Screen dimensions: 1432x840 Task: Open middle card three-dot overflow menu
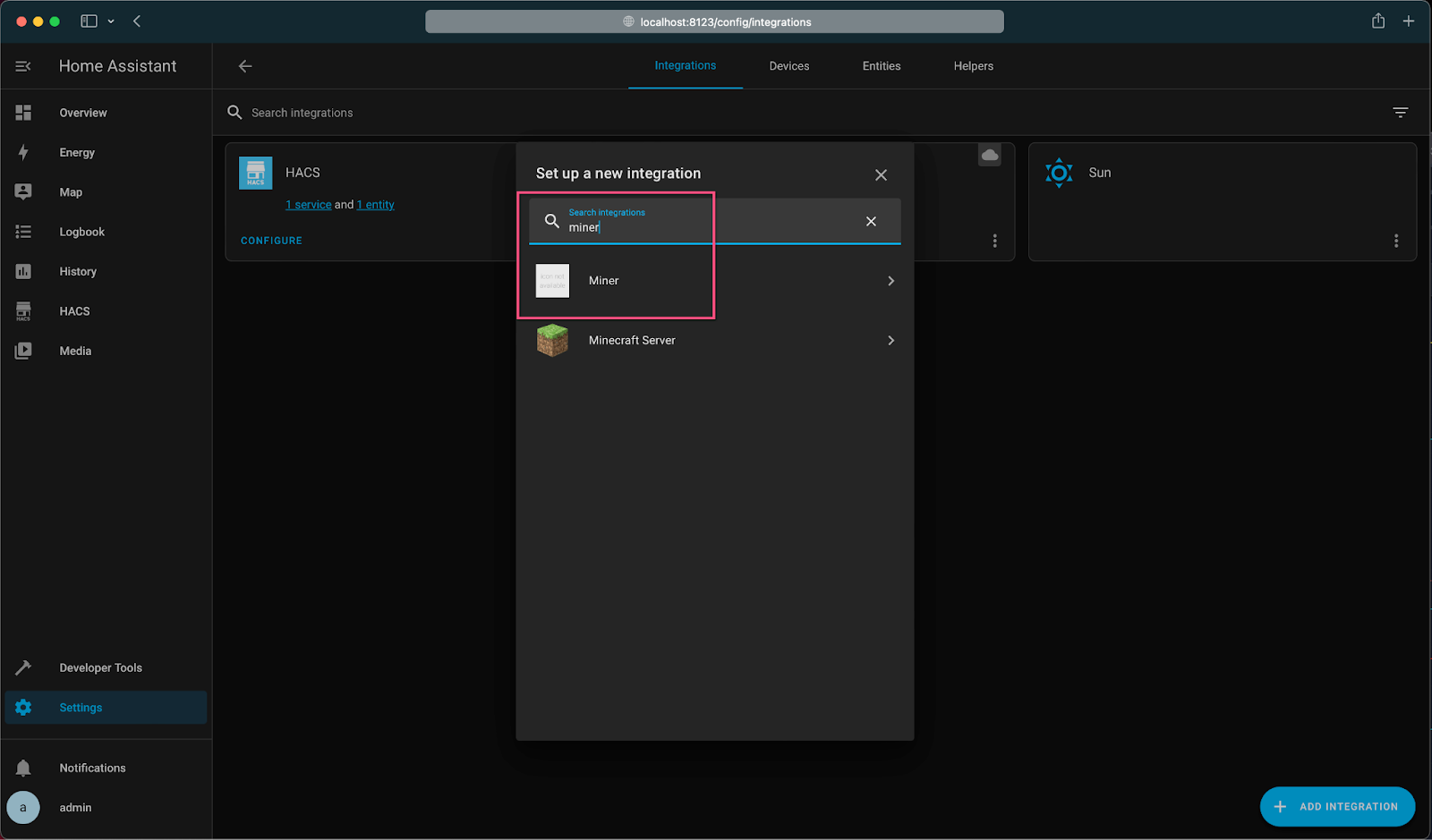[994, 241]
